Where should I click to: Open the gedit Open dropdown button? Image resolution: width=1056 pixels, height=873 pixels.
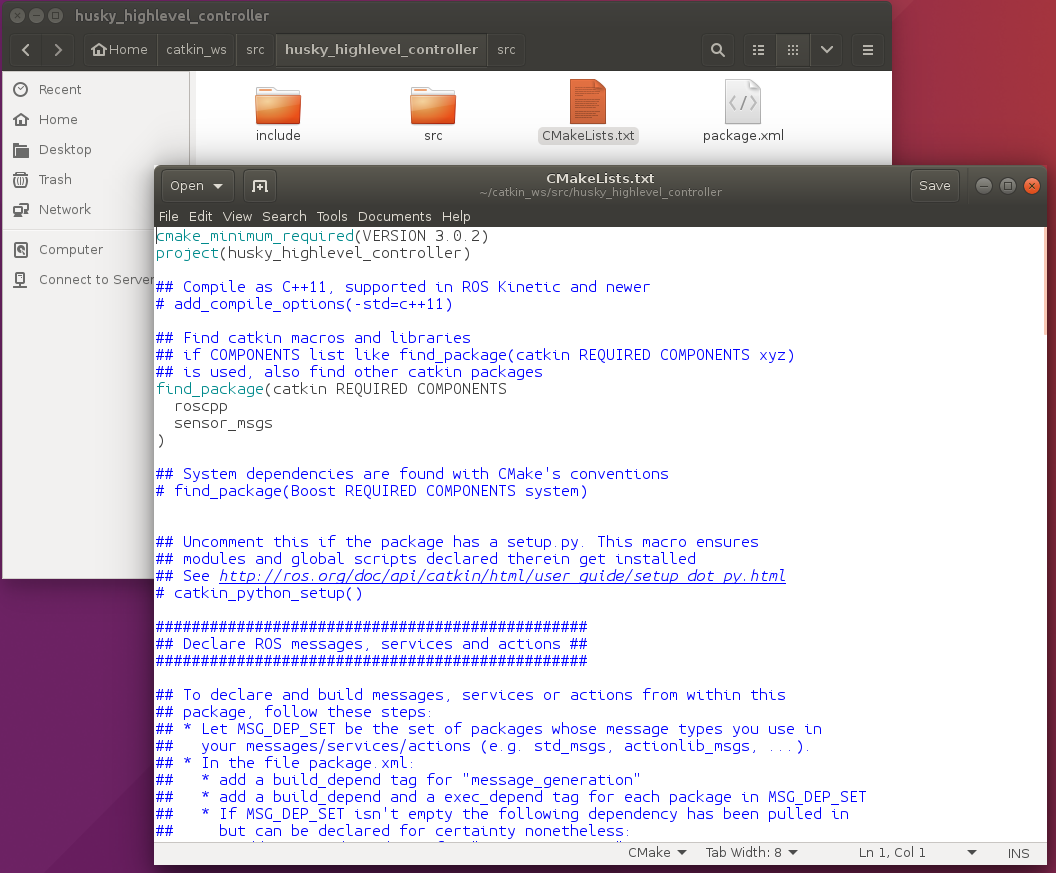click(x=197, y=186)
